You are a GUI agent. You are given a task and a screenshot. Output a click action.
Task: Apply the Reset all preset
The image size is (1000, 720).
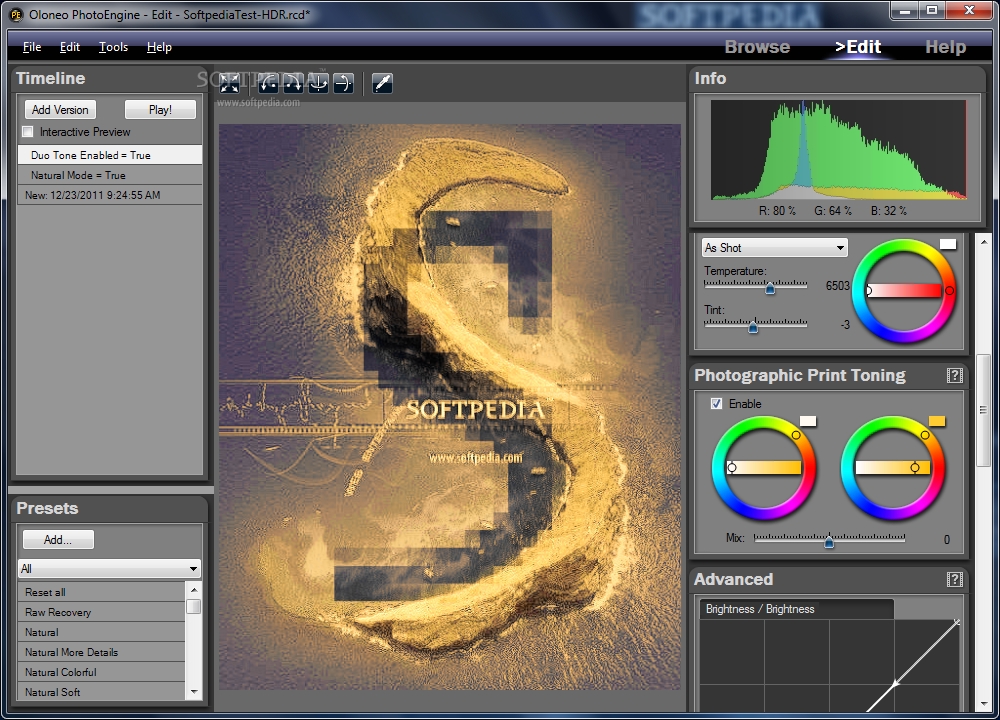(101, 592)
